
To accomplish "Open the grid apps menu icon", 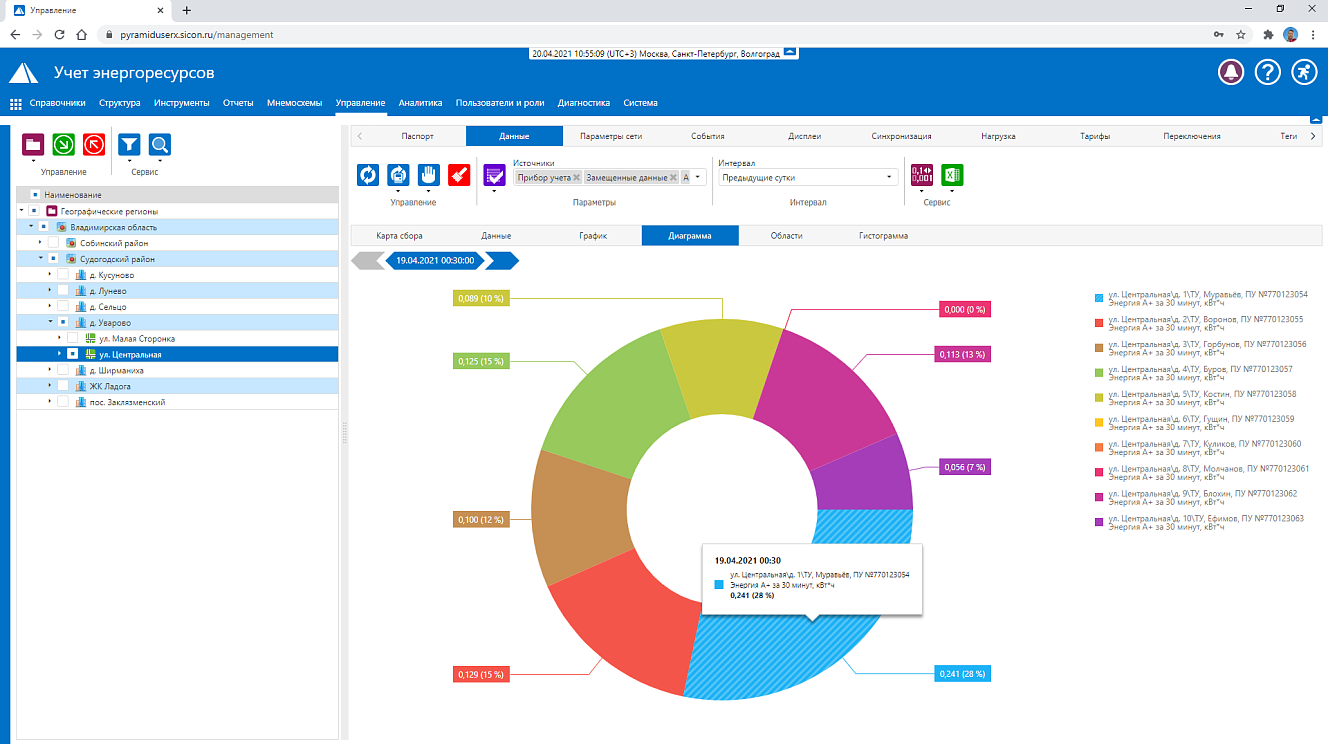I will (16, 103).
